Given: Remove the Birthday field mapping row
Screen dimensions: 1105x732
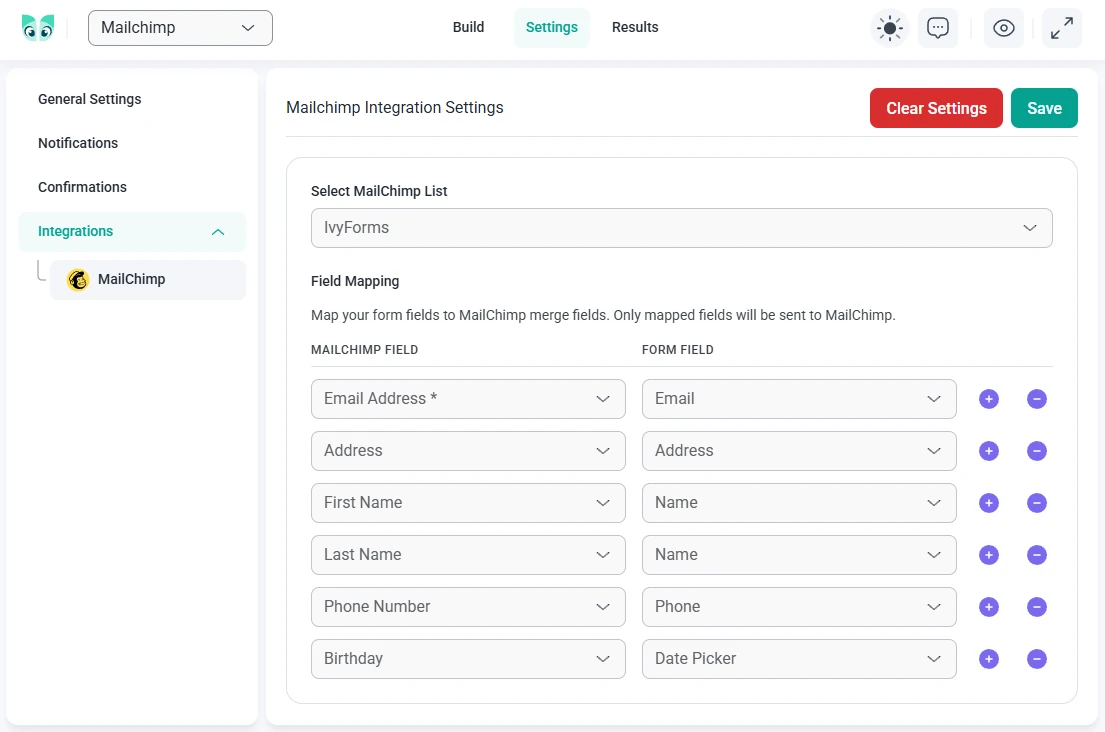Looking at the screenshot, I should click(x=1036, y=659).
